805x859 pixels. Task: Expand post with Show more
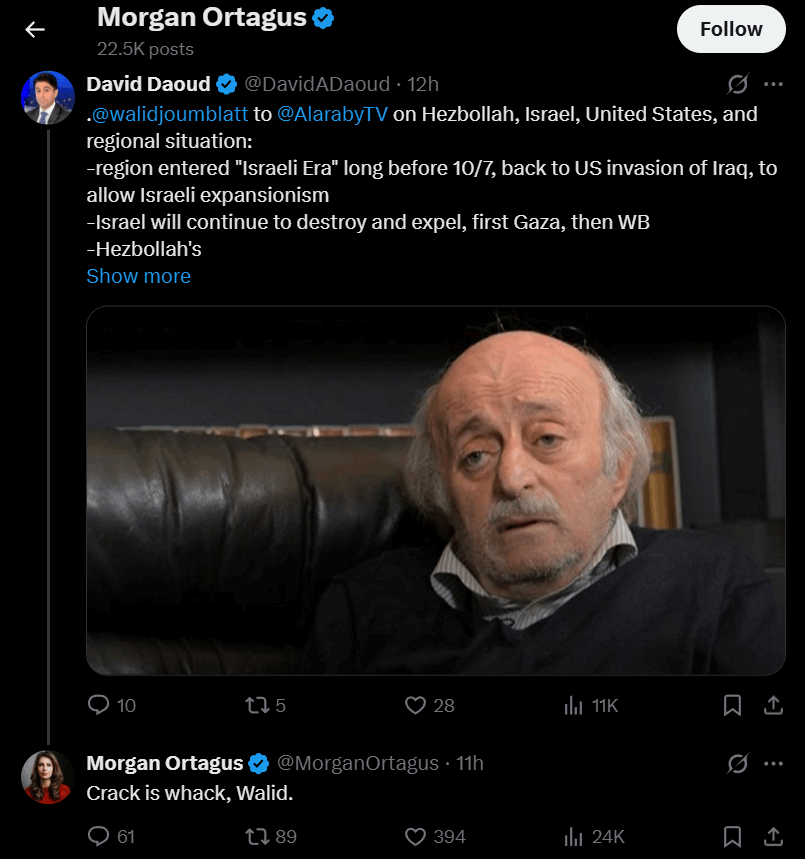pyautogui.click(x=138, y=276)
